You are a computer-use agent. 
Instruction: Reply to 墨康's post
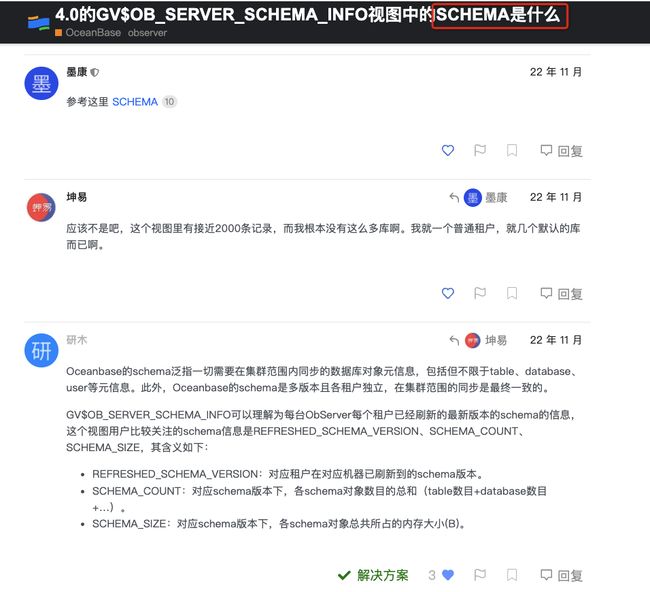point(561,150)
